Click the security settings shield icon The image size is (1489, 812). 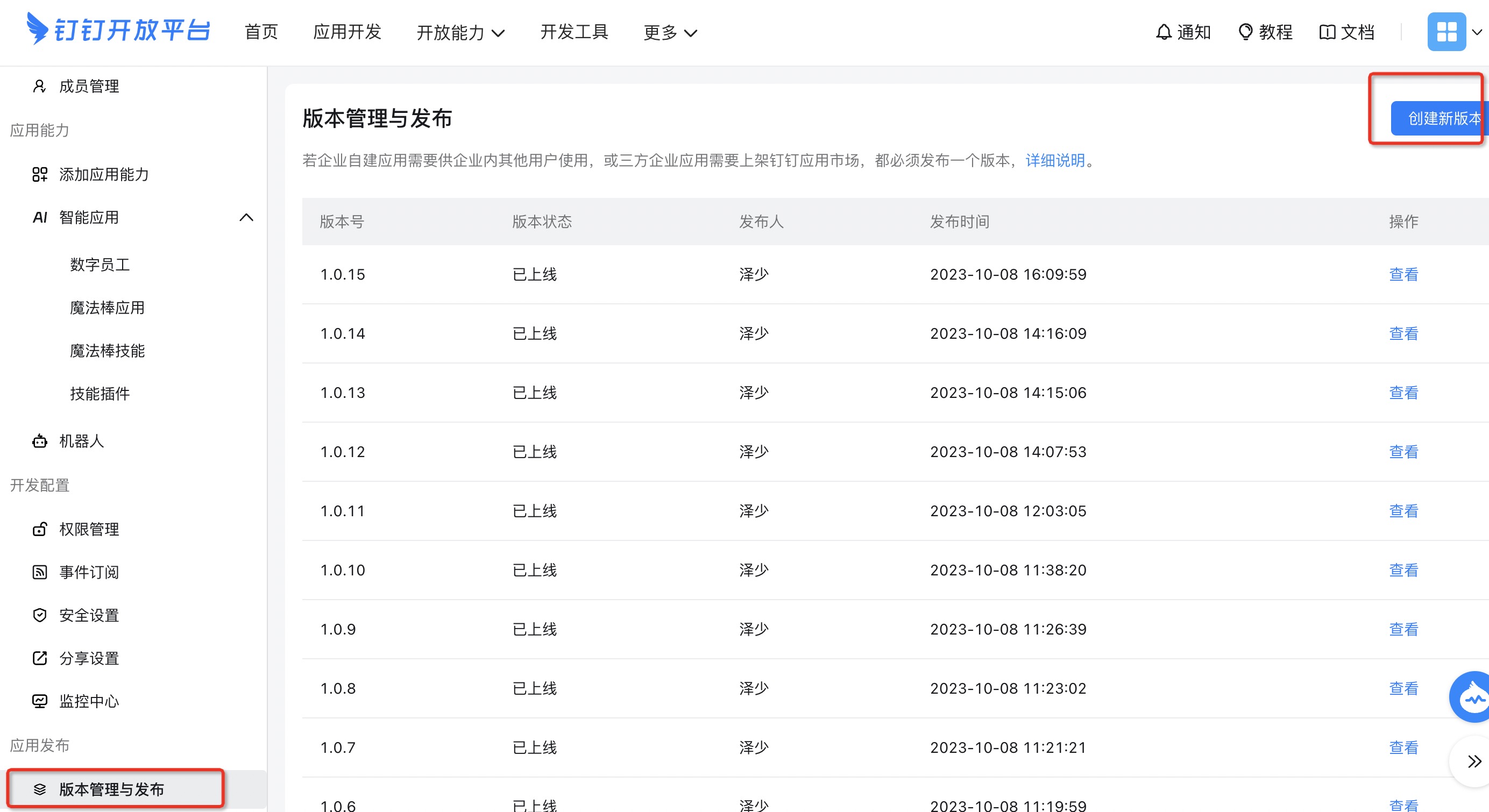tap(39, 616)
